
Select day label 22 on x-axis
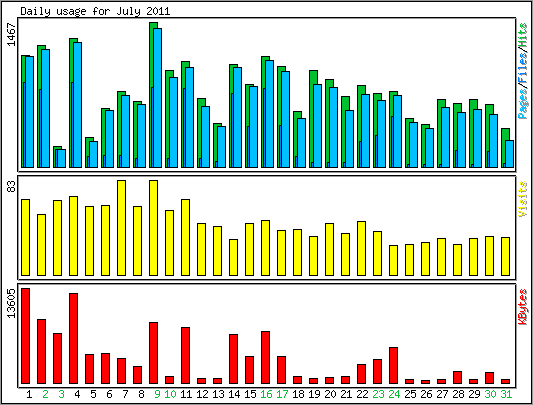362,394
